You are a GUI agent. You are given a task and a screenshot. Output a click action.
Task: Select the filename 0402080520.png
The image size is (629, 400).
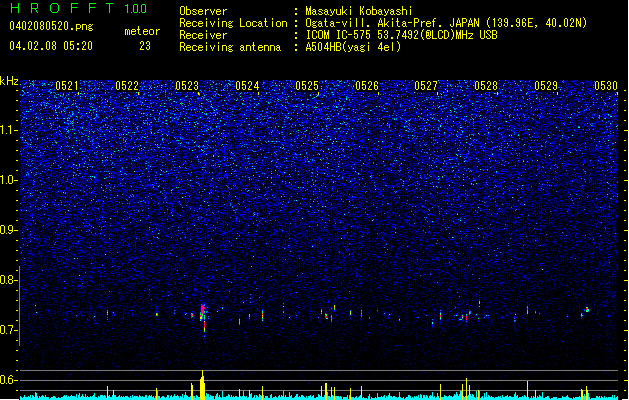click(x=51, y=26)
